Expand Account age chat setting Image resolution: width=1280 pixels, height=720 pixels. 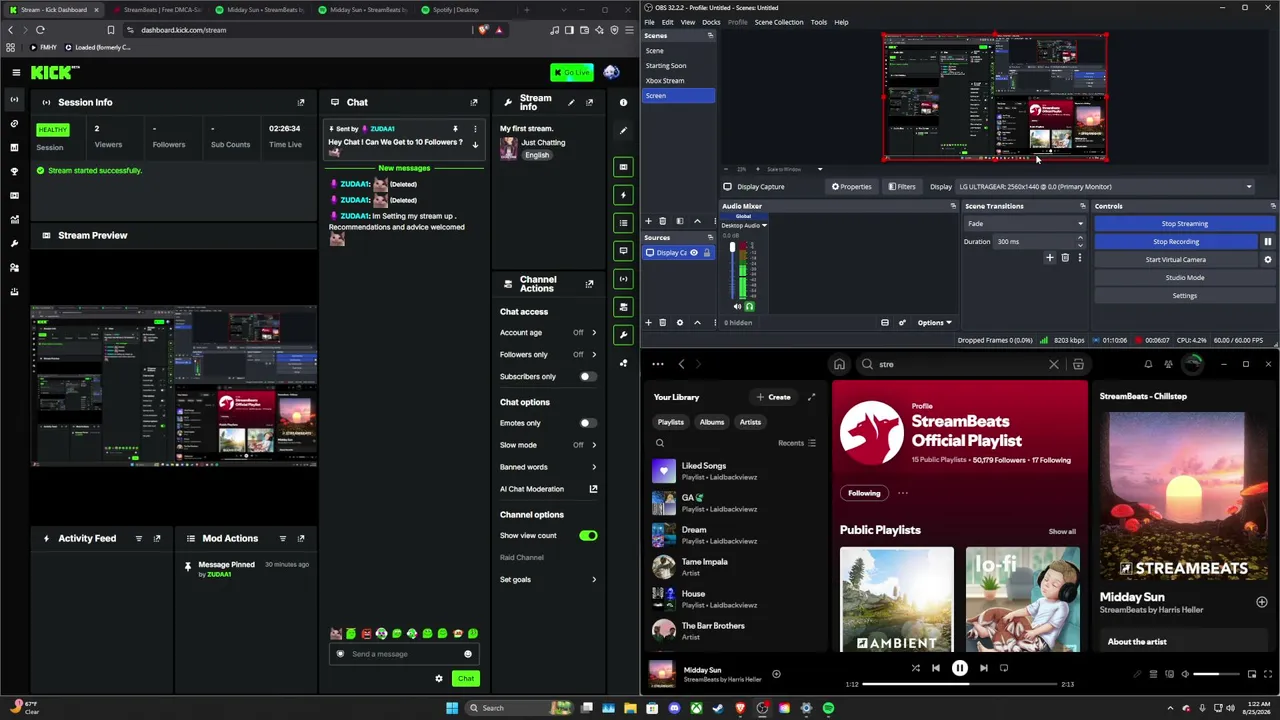coord(593,333)
